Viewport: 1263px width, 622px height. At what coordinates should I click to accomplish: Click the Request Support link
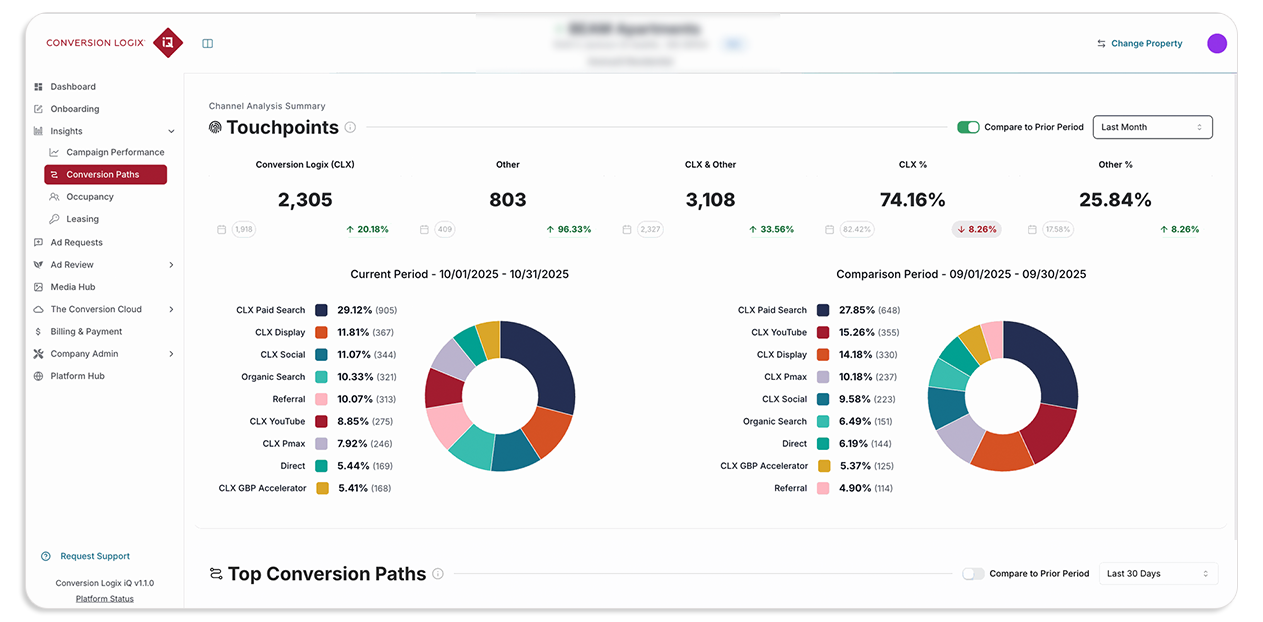coord(95,556)
